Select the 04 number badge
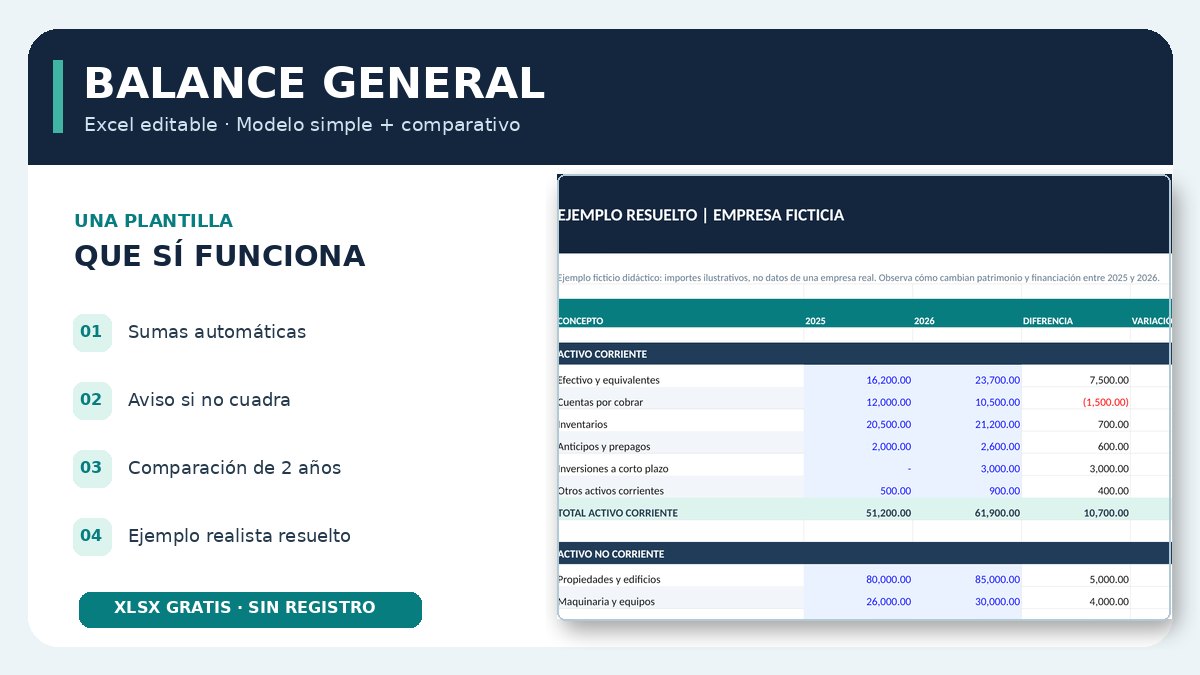This screenshot has height=675, width=1200. click(92, 536)
